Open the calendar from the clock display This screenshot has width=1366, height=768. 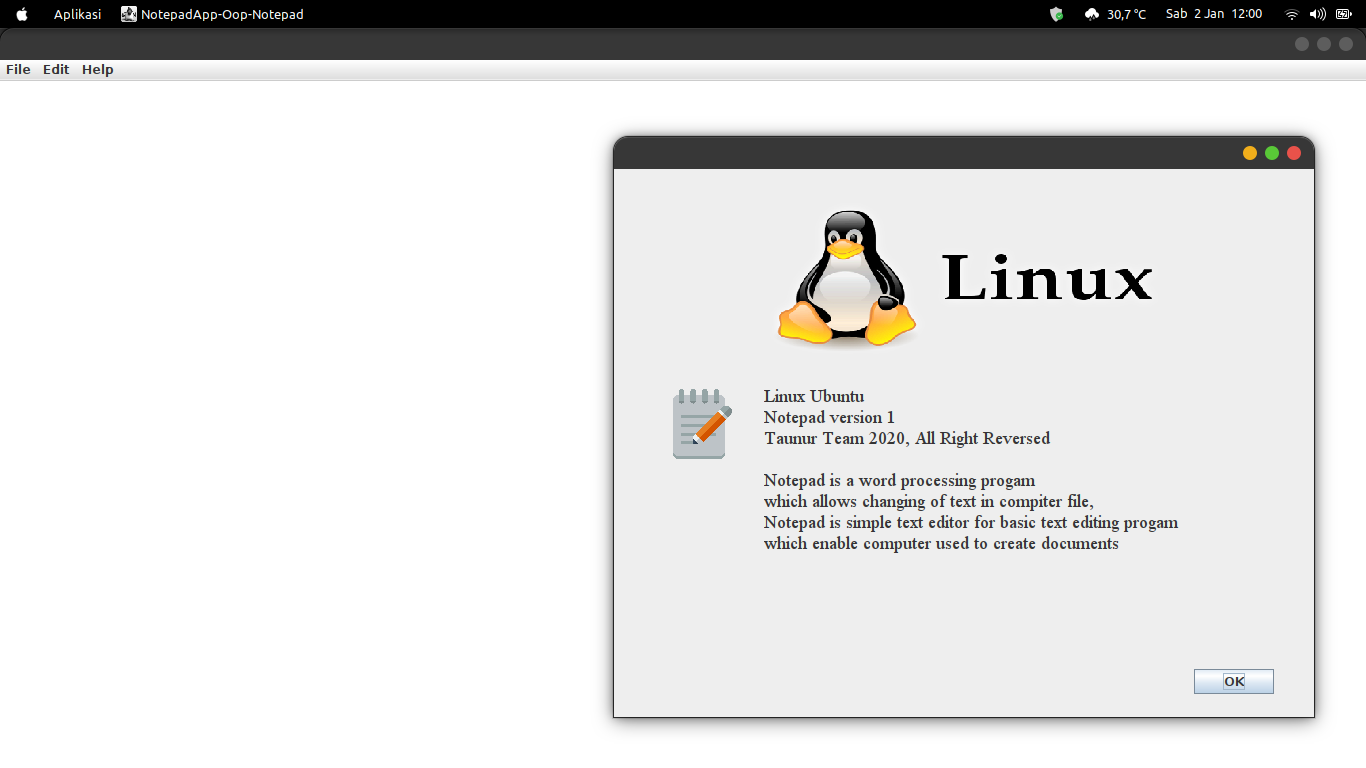(1214, 14)
